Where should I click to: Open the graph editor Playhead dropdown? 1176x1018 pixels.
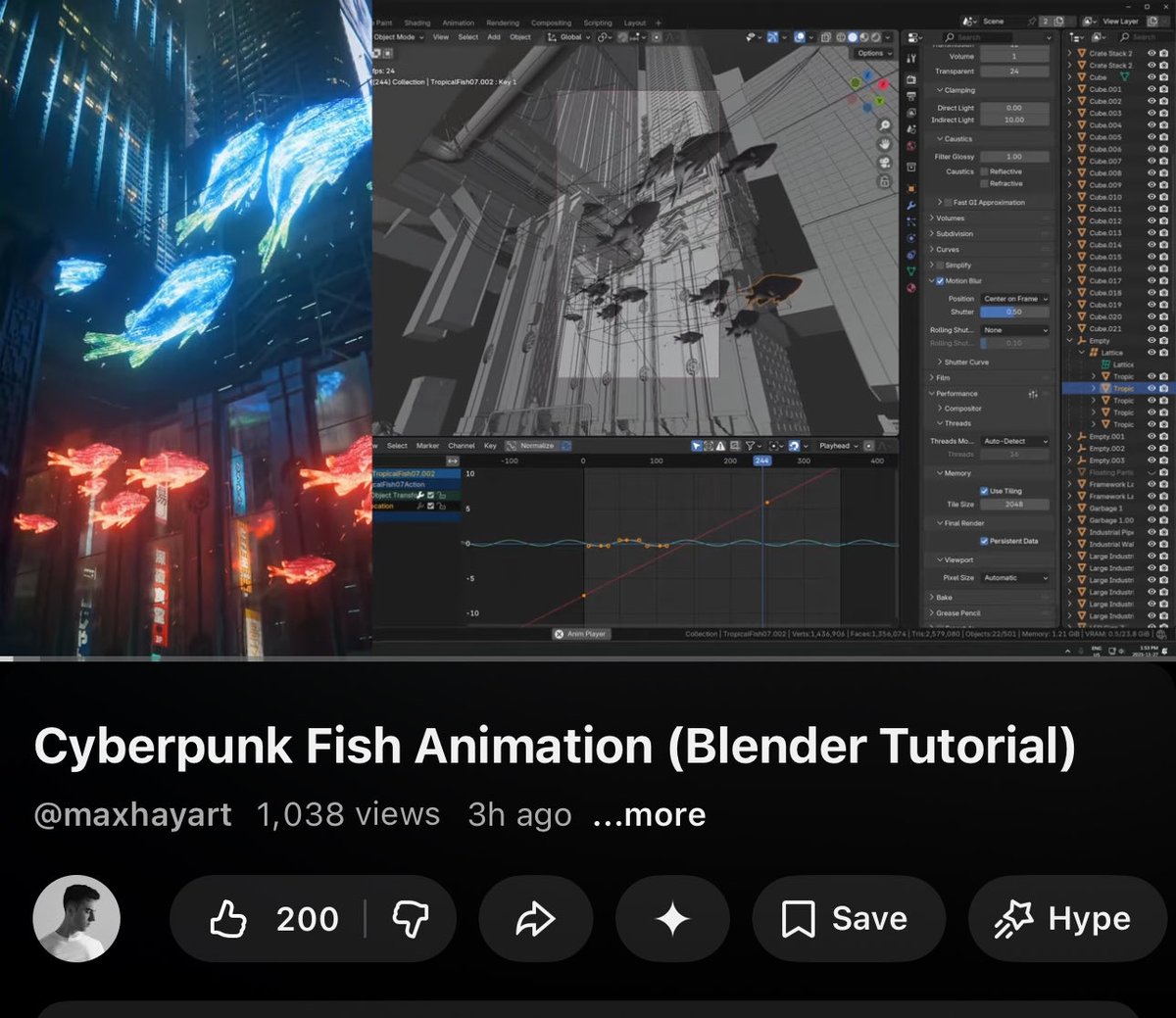click(x=838, y=446)
